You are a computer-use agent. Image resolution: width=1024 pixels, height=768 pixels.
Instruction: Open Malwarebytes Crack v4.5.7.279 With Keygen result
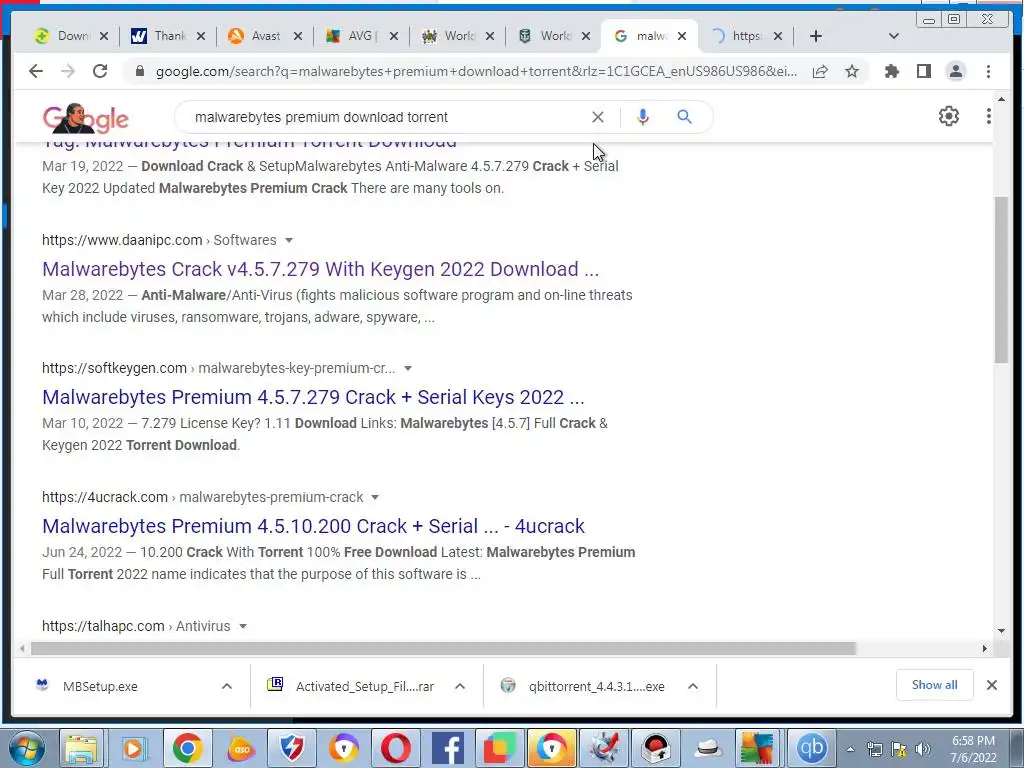(320, 269)
